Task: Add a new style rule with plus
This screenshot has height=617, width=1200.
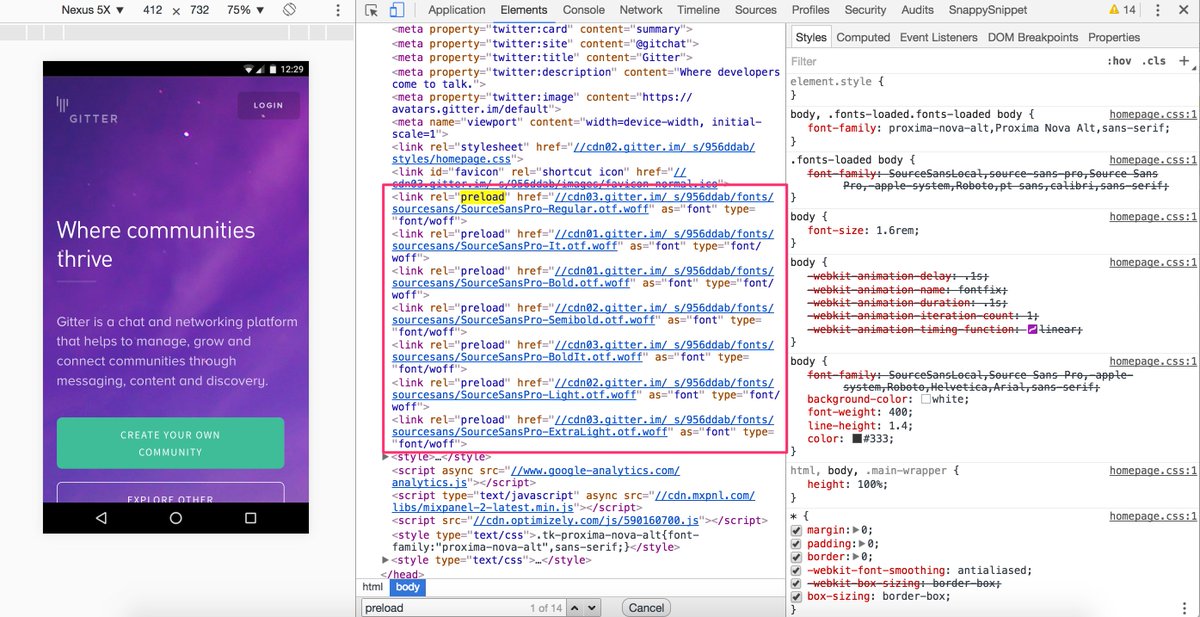Action: (1184, 61)
